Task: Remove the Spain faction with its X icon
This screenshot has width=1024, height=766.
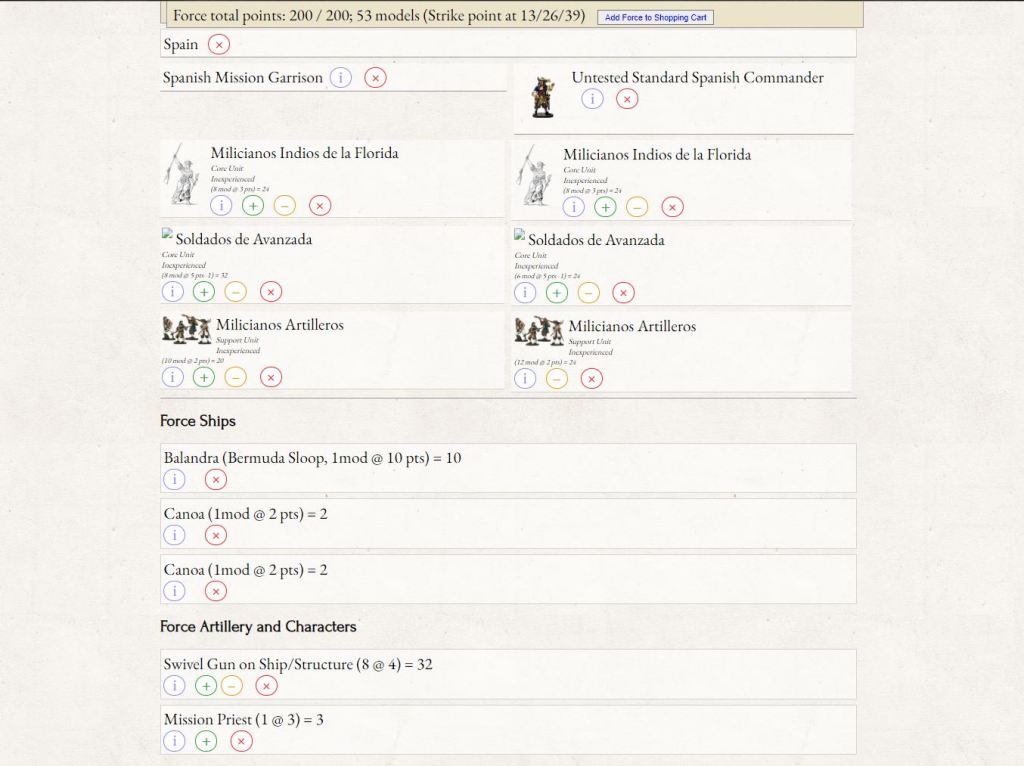Action: (219, 44)
